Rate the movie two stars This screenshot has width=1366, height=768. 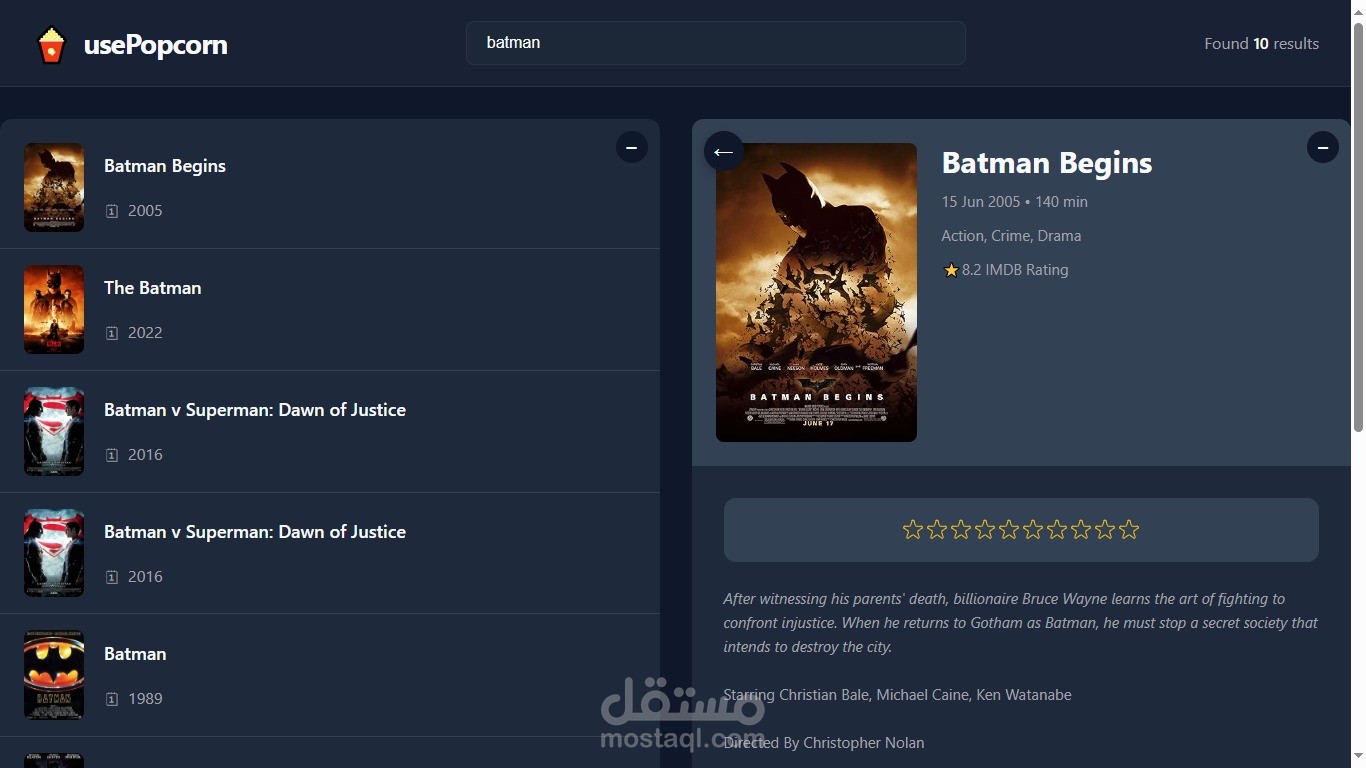pyautogui.click(x=937, y=530)
